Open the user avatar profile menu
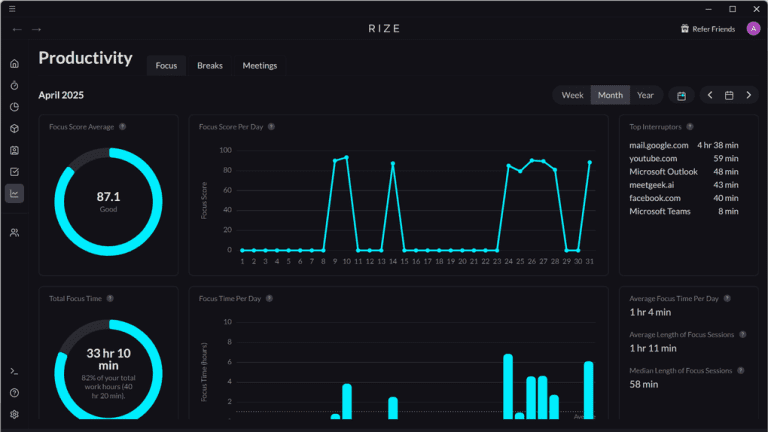The height and width of the screenshot is (432, 768). coord(753,28)
